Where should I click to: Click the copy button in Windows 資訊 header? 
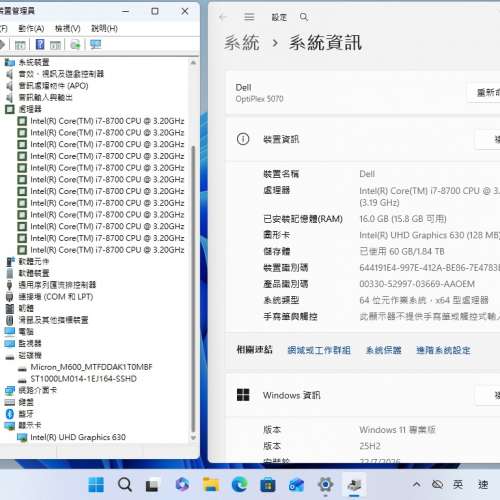[487, 395]
